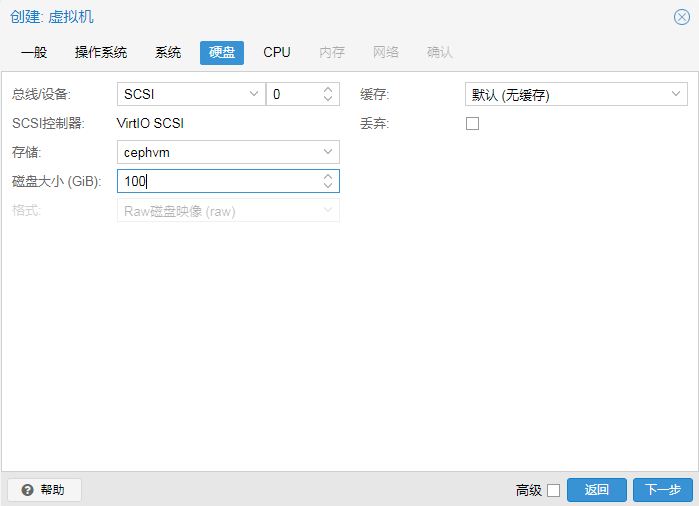Image resolution: width=699 pixels, height=506 pixels.
Task: Decrease disk size with down arrow
Action: point(328,186)
